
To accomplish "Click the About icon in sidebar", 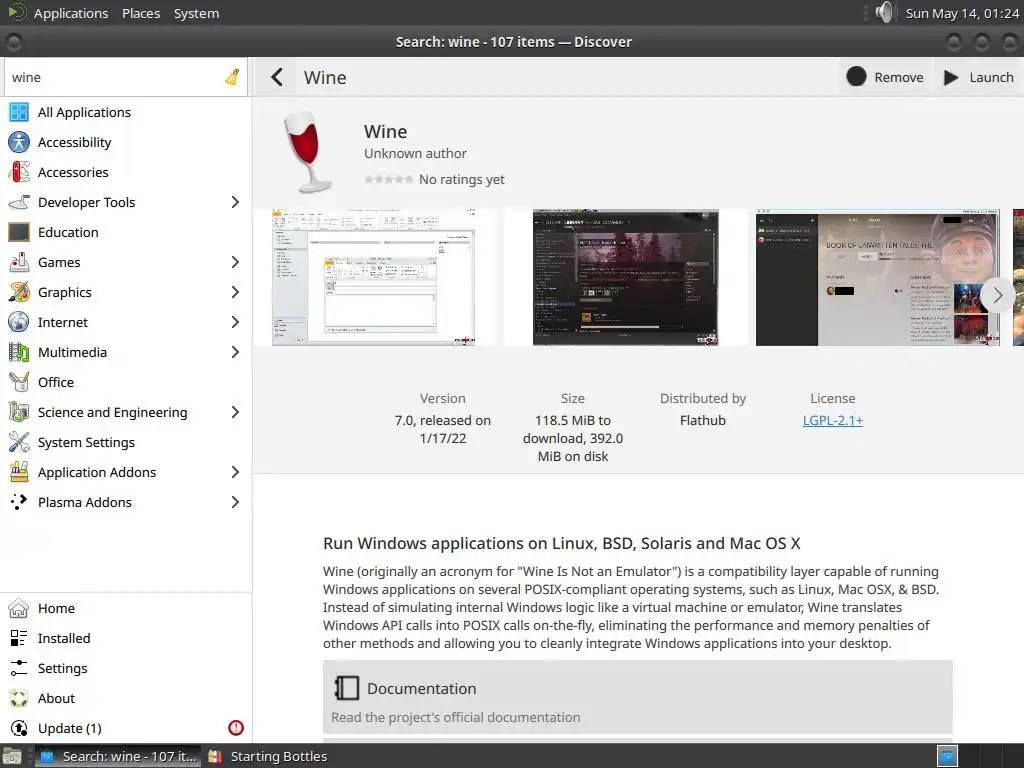I will click(x=19, y=699).
